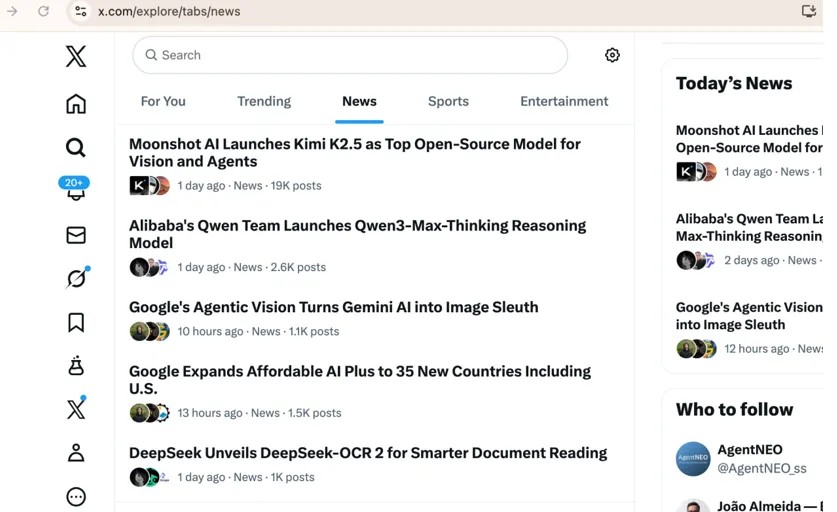Click the X logo in the sidebar

[x=76, y=56]
